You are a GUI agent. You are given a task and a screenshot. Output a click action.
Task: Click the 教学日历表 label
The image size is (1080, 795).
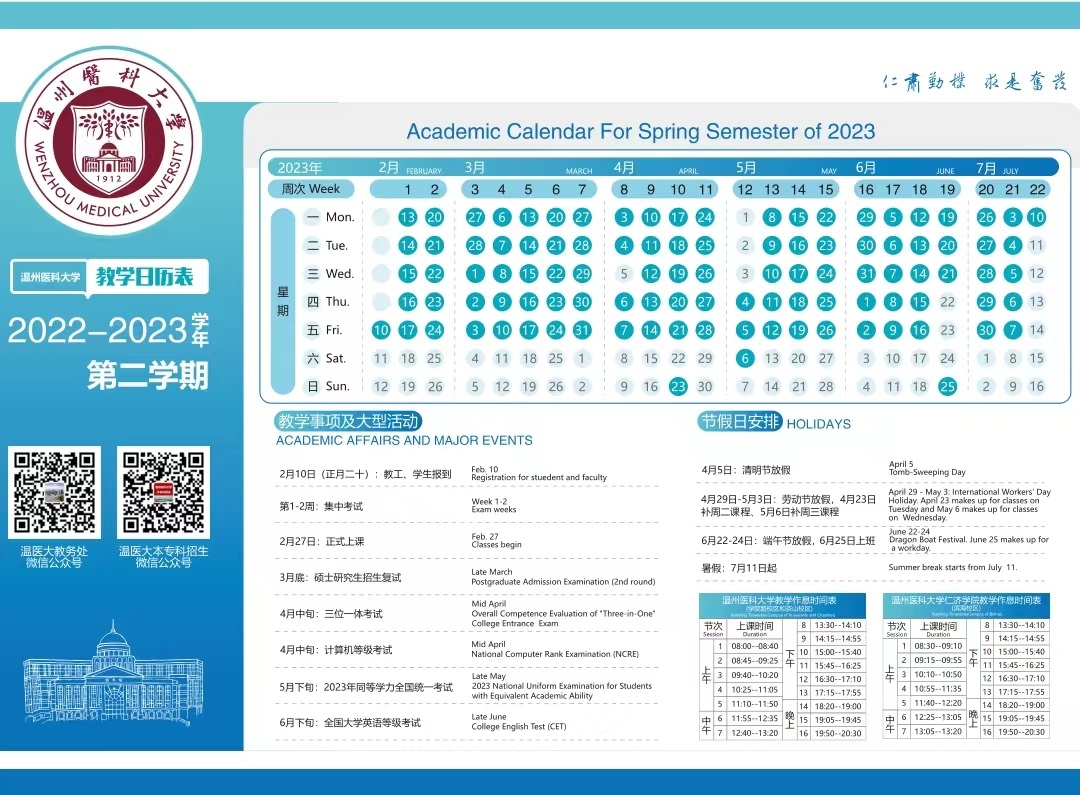pos(145,276)
